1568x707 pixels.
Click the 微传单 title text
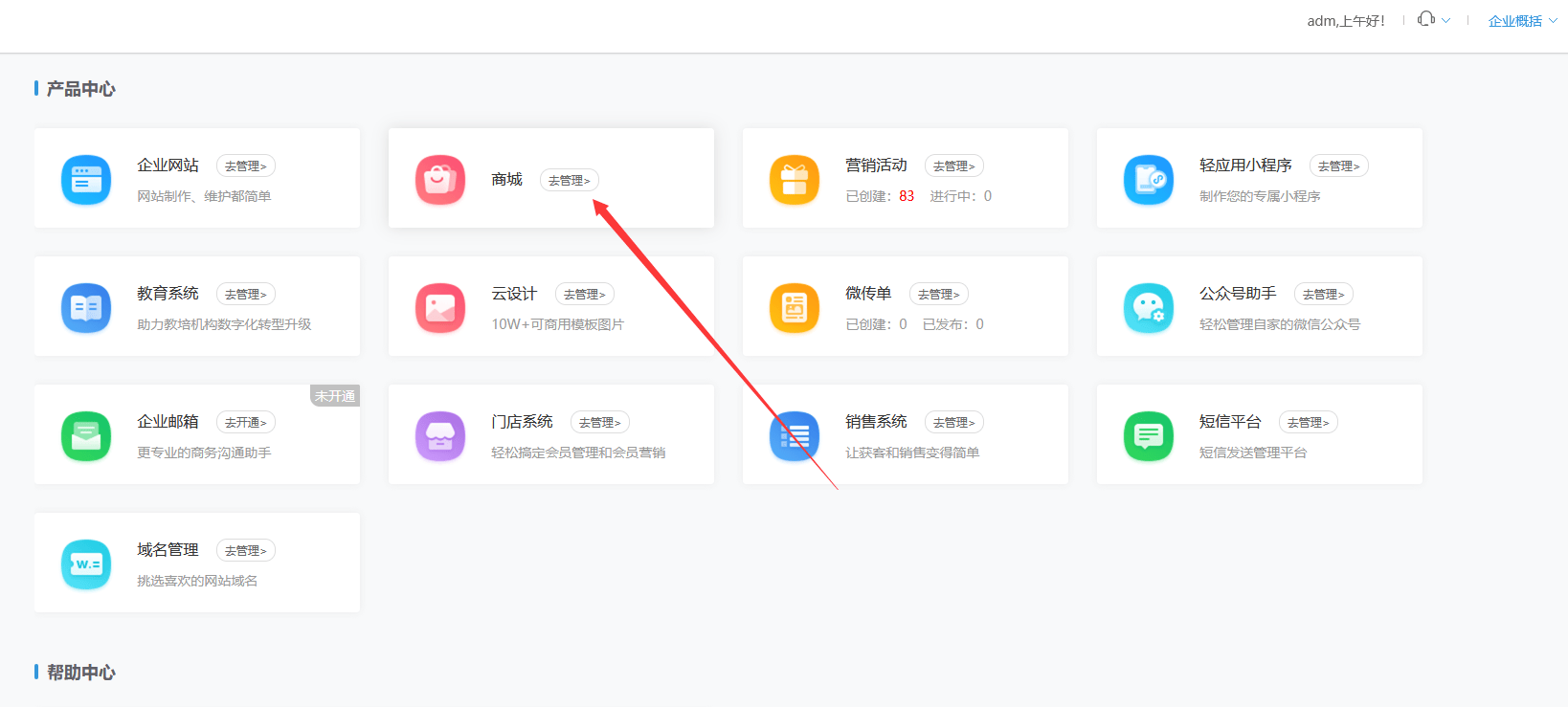pos(868,294)
